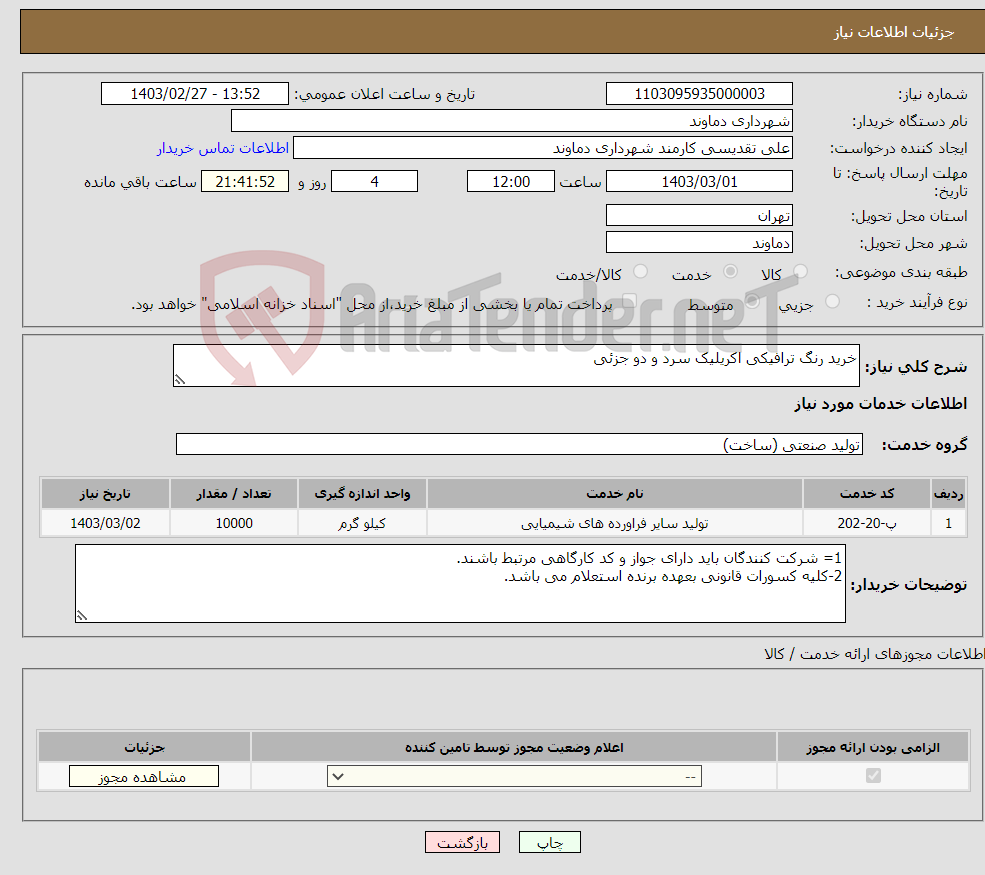Click the جزئیات column header in permits table
This screenshot has height=875, width=985.
tap(144, 747)
